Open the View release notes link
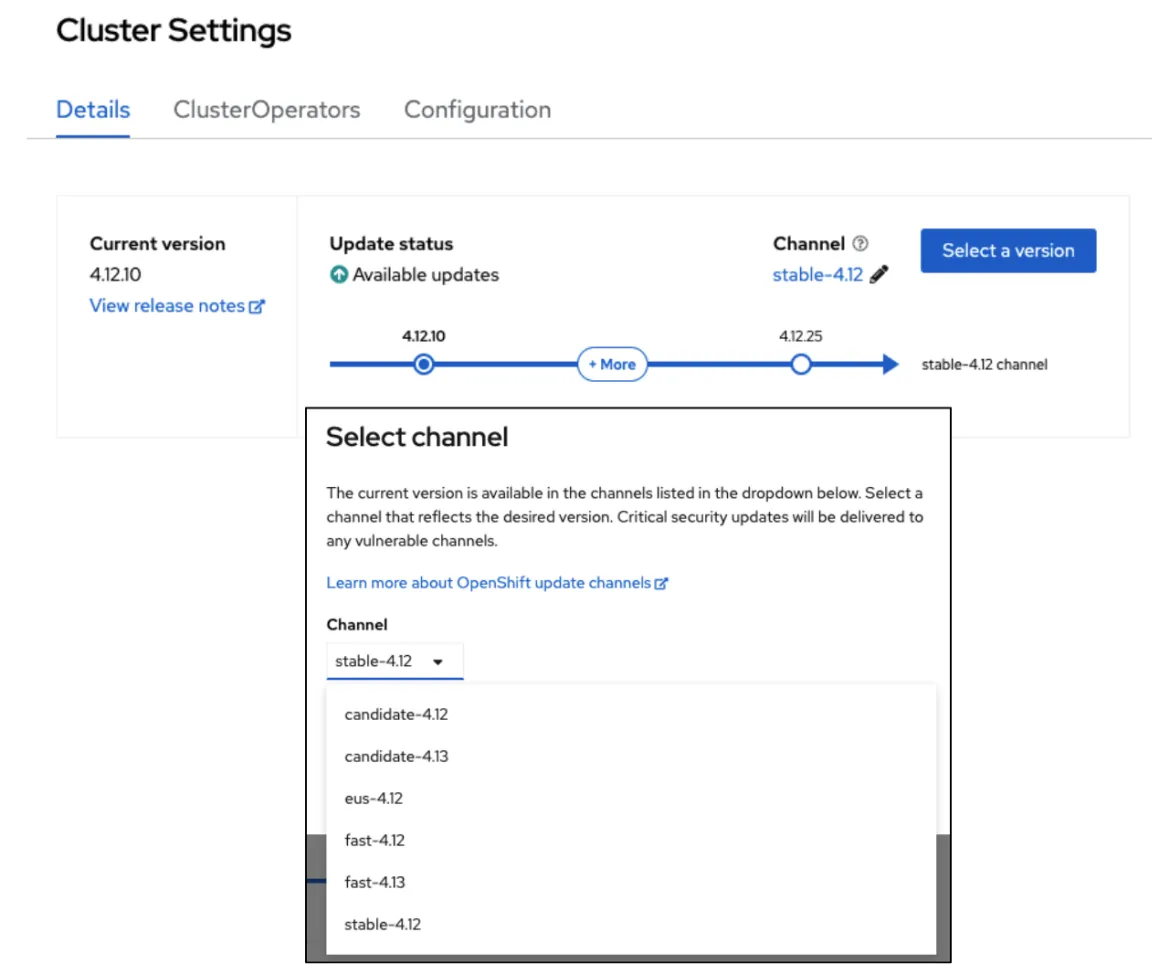Screen dimensions: 1170x974 (x=165, y=306)
